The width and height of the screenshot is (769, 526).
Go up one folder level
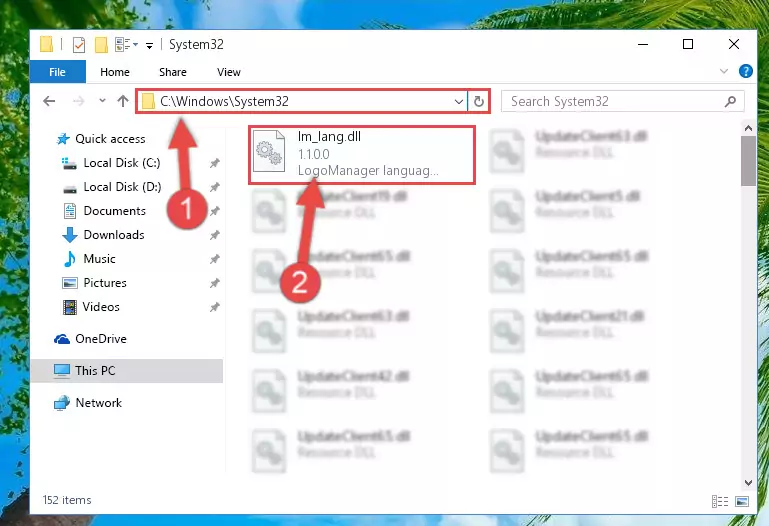[x=123, y=101]
